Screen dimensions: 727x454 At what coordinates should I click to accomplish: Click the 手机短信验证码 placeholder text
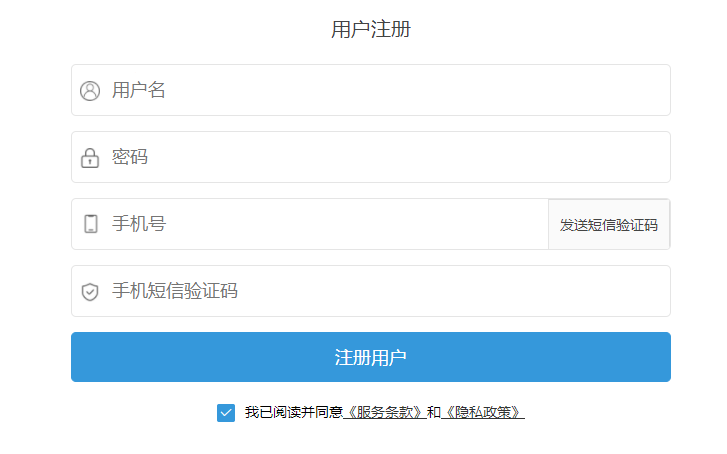click(x=174, y=292)
